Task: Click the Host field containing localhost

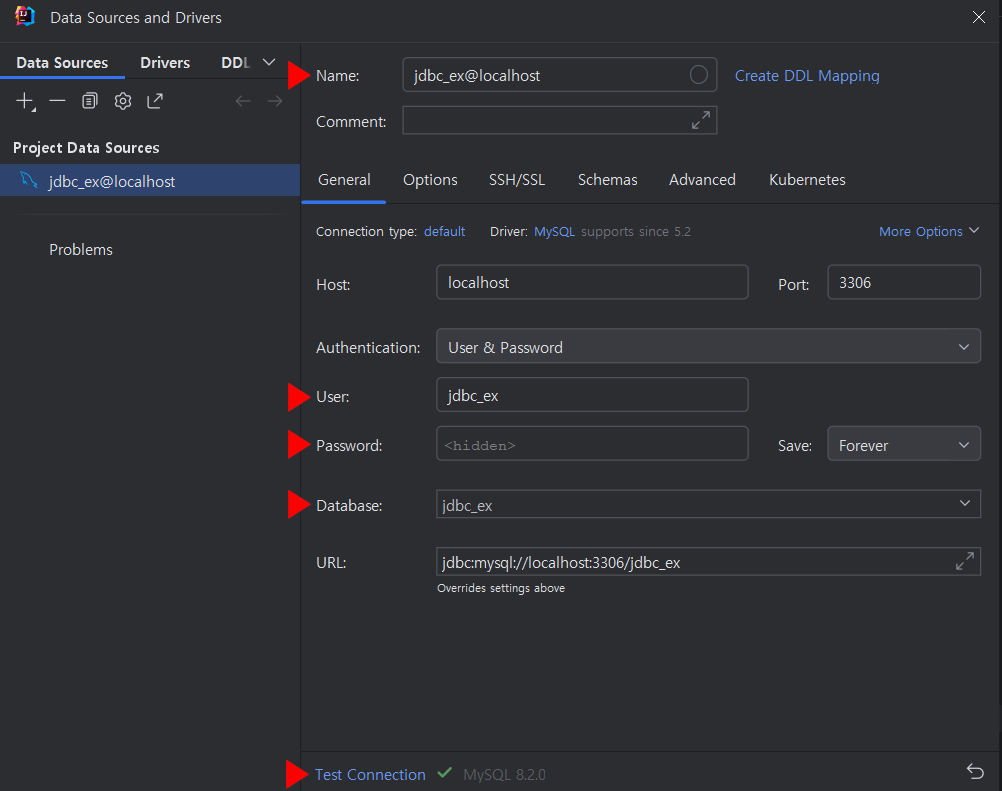Action: (x=592, y=282)
